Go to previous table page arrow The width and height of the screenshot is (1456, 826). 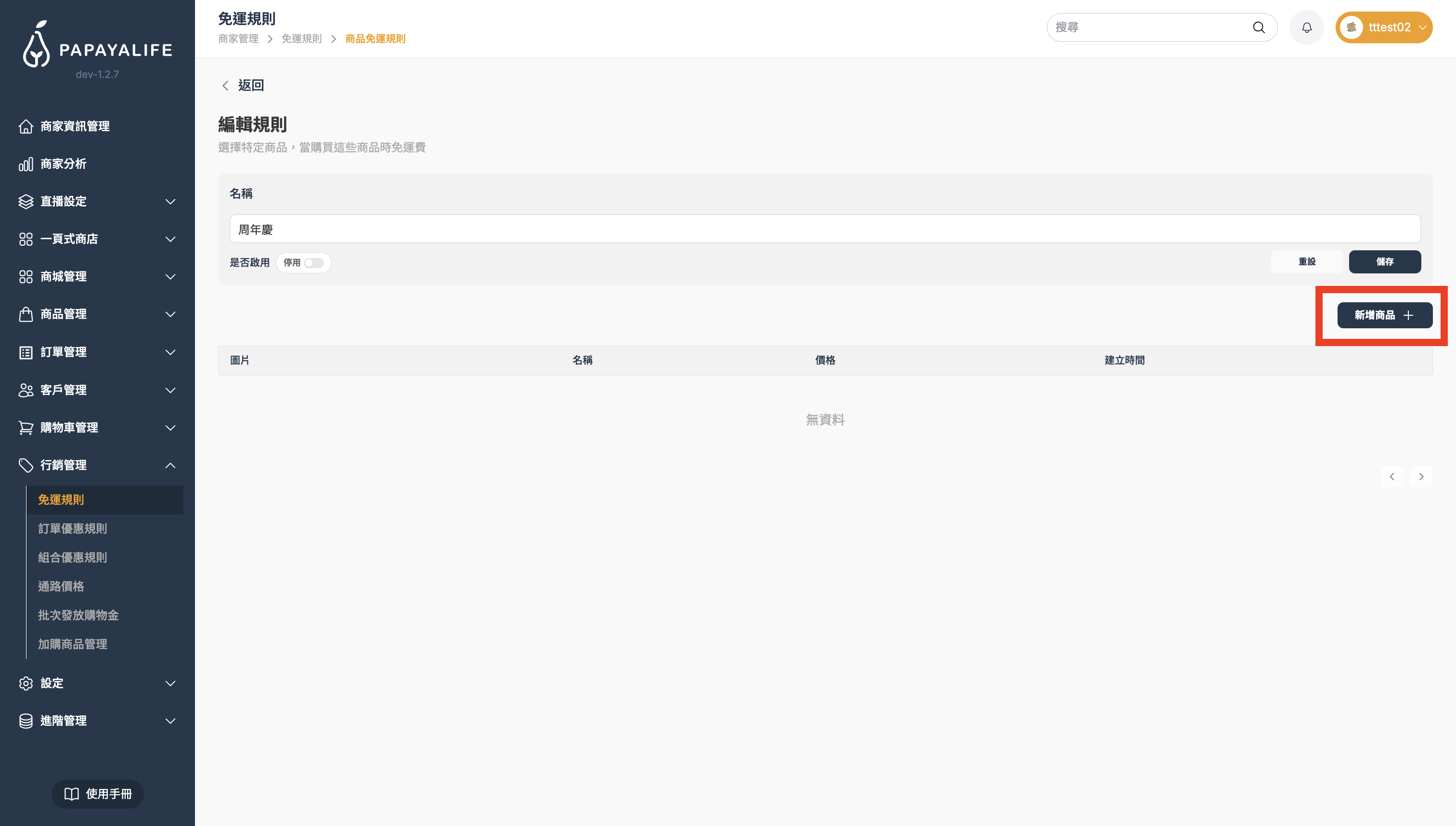pos(1392,477)
